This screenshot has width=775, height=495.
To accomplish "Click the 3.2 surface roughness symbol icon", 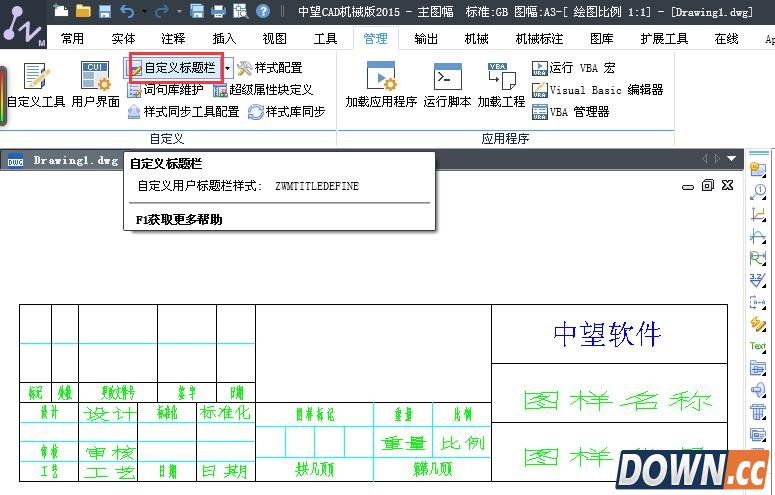I will [x=757, y=280].
